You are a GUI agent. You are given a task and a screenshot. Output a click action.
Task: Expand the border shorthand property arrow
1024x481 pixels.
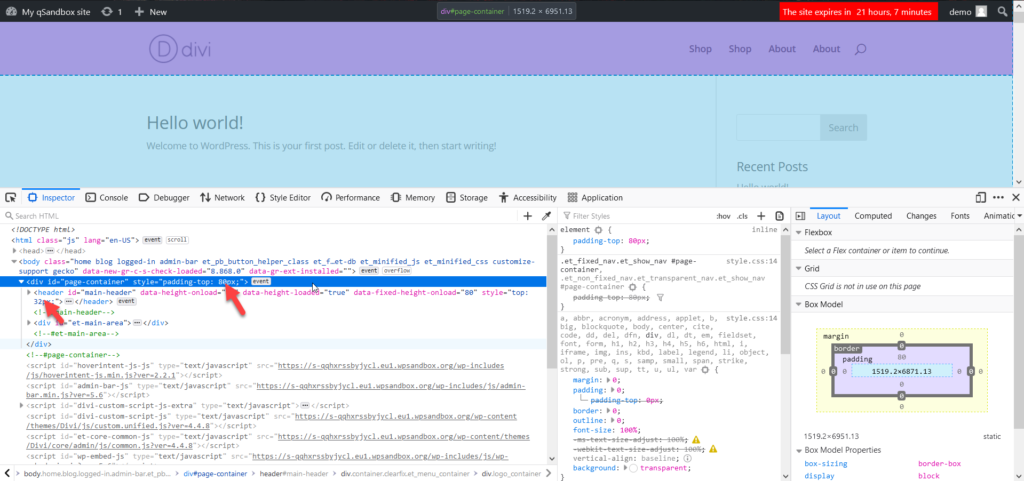tap(608, 411)
